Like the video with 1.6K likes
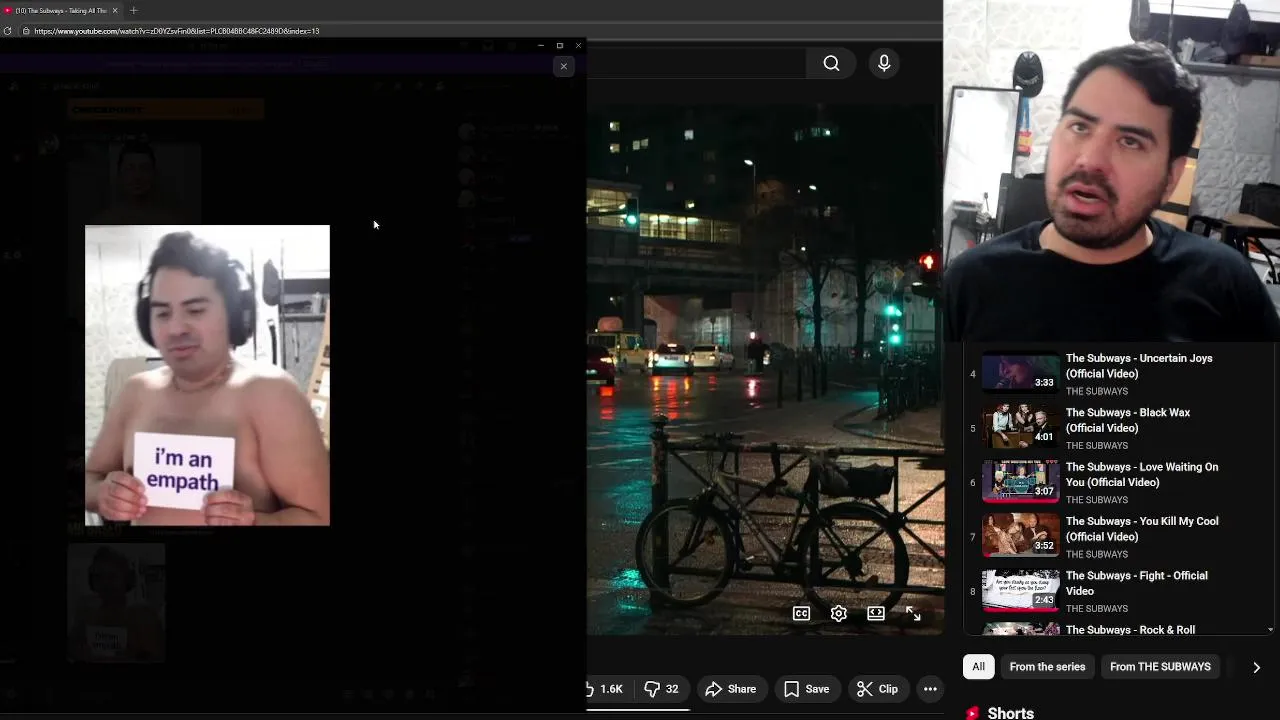This screenshot has width=1280, height=720. tap(606, 689)
